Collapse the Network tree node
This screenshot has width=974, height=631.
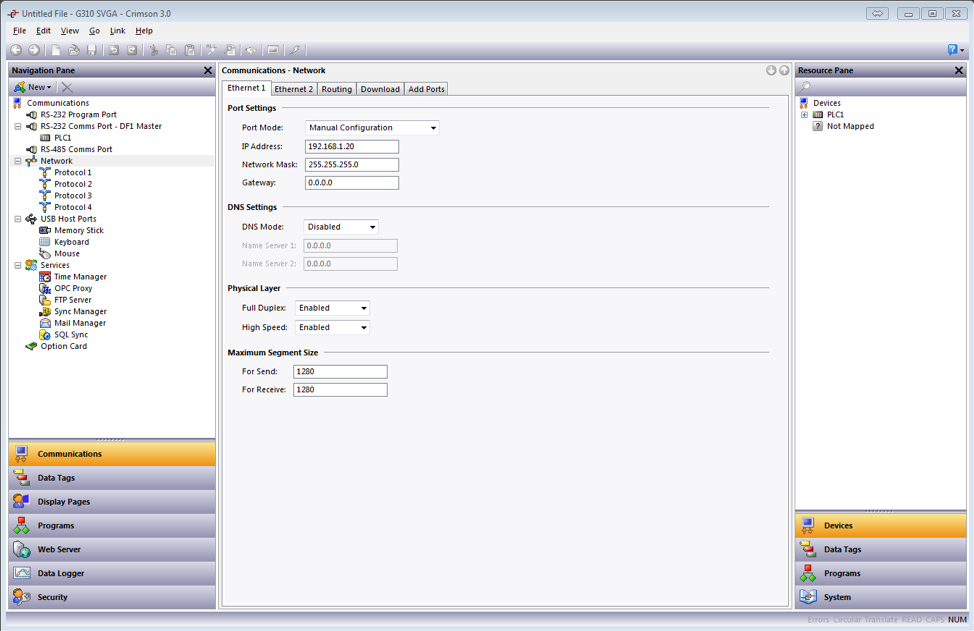pos(17,161)
